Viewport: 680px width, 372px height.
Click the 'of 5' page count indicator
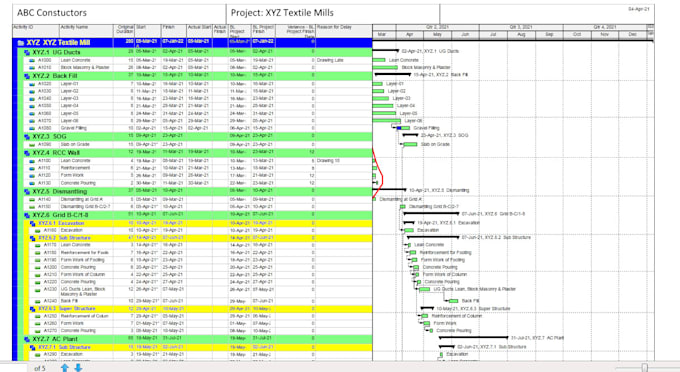click(x=39, y=368)
